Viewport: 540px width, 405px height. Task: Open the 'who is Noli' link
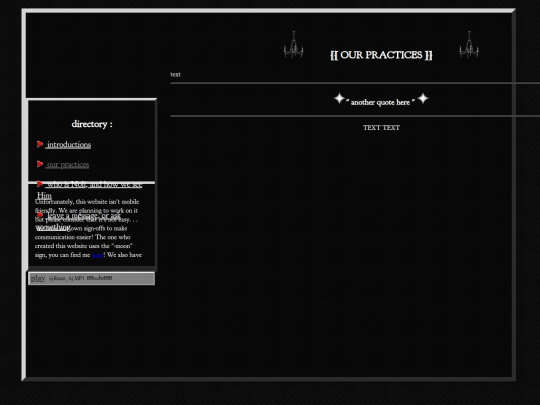tap(89, 190)
